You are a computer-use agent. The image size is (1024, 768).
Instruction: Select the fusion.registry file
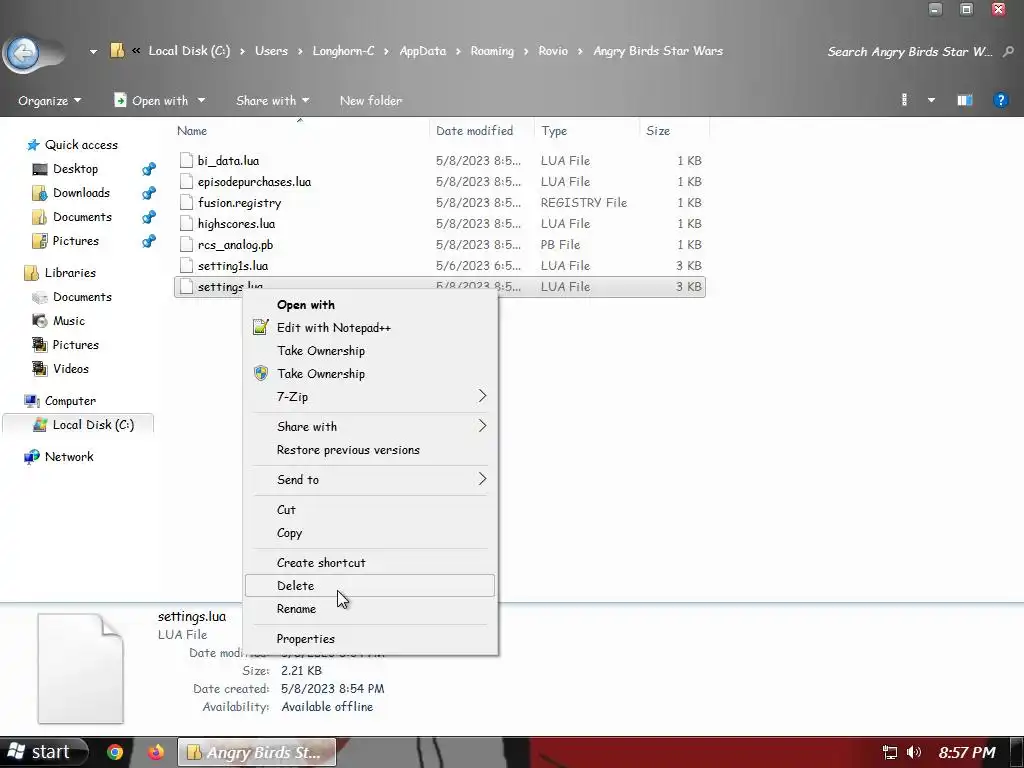pos(440,202)
